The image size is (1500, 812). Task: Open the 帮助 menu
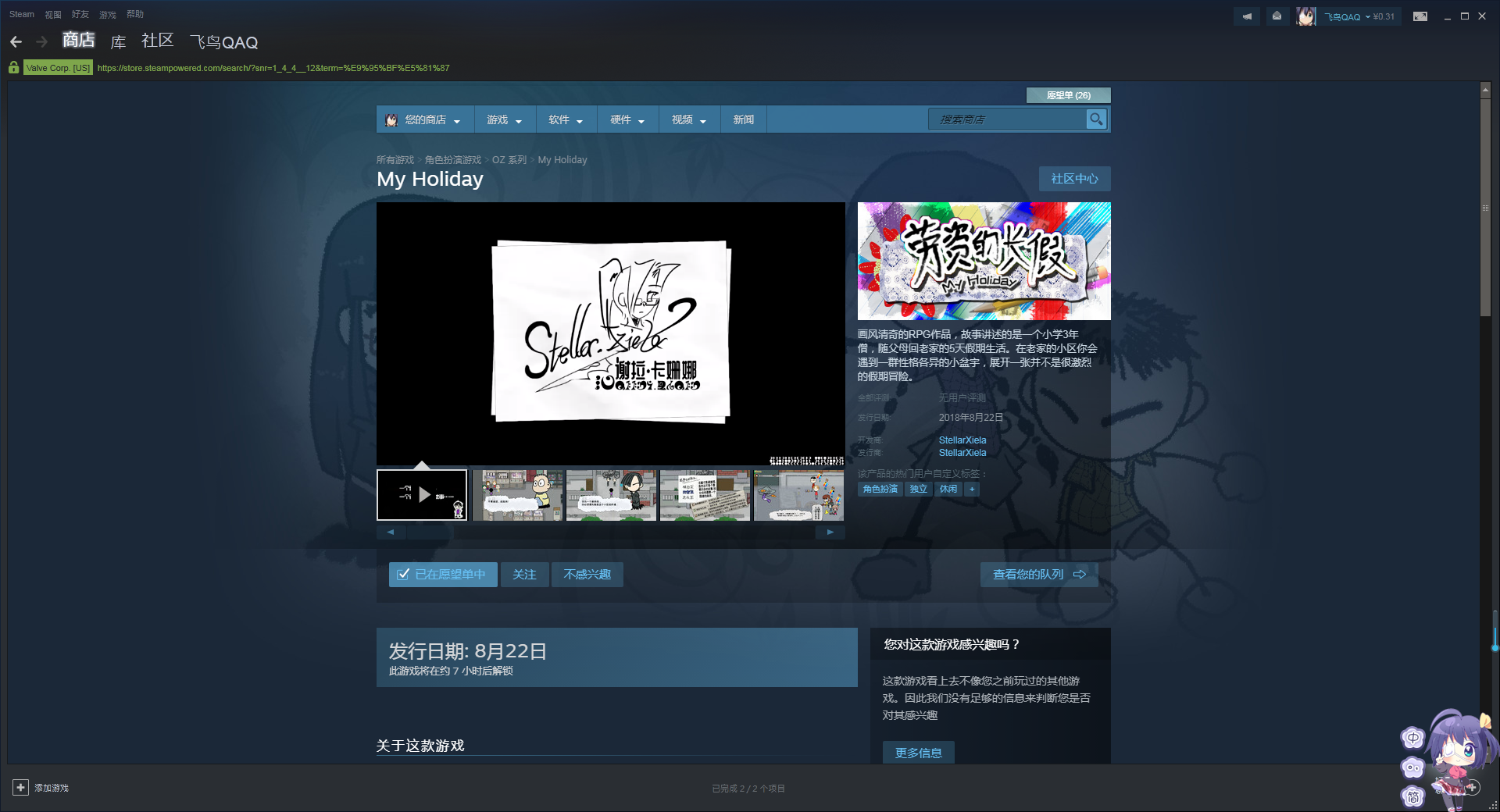click(135, 14)
